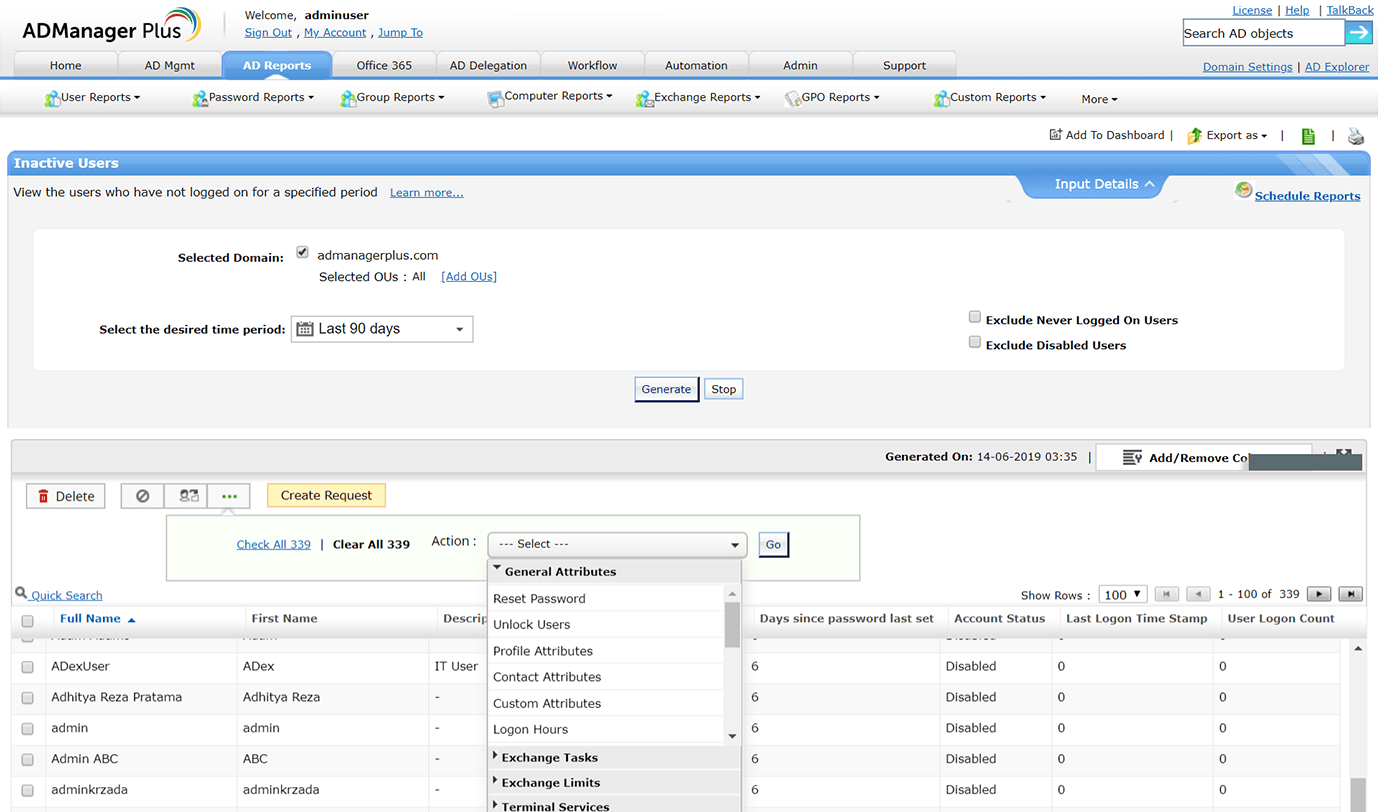Open the Last 90 days time period dropdown
This screenshot has height=812, width=1378.
coord(382,329)
